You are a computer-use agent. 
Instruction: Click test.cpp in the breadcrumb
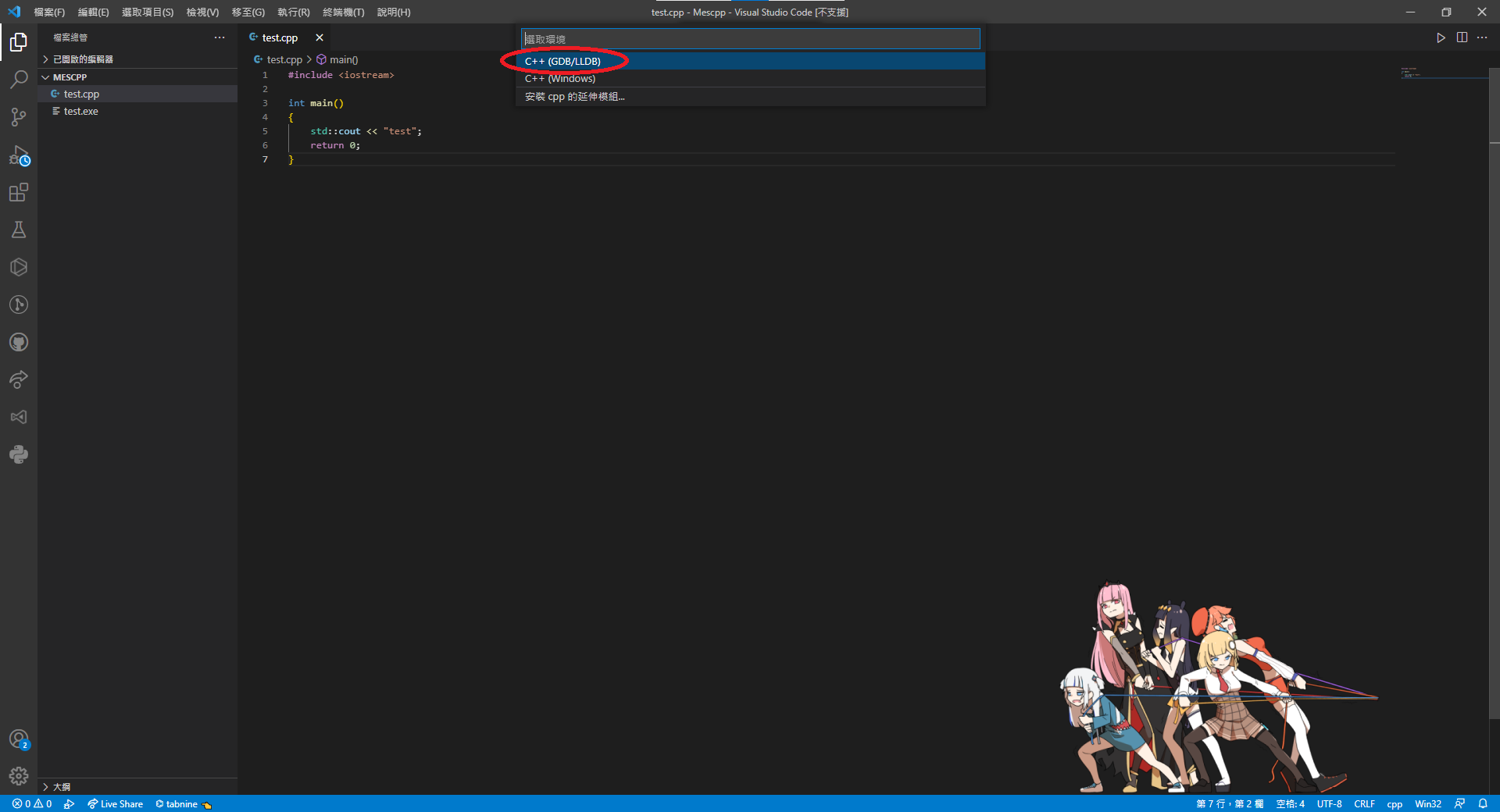(284, 59)
